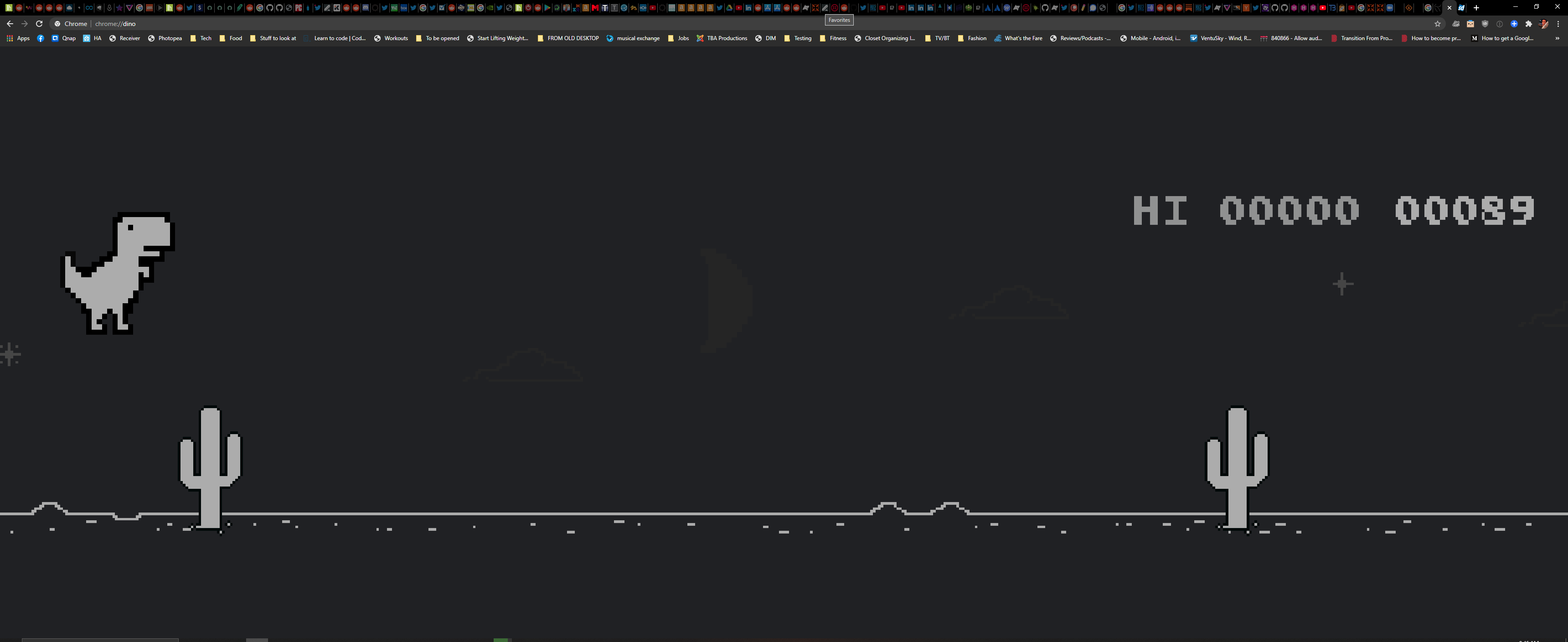This screenshot has width=1568, height=642.
Task: Expand the Jobs bookmarks folder
Action: 678,38
